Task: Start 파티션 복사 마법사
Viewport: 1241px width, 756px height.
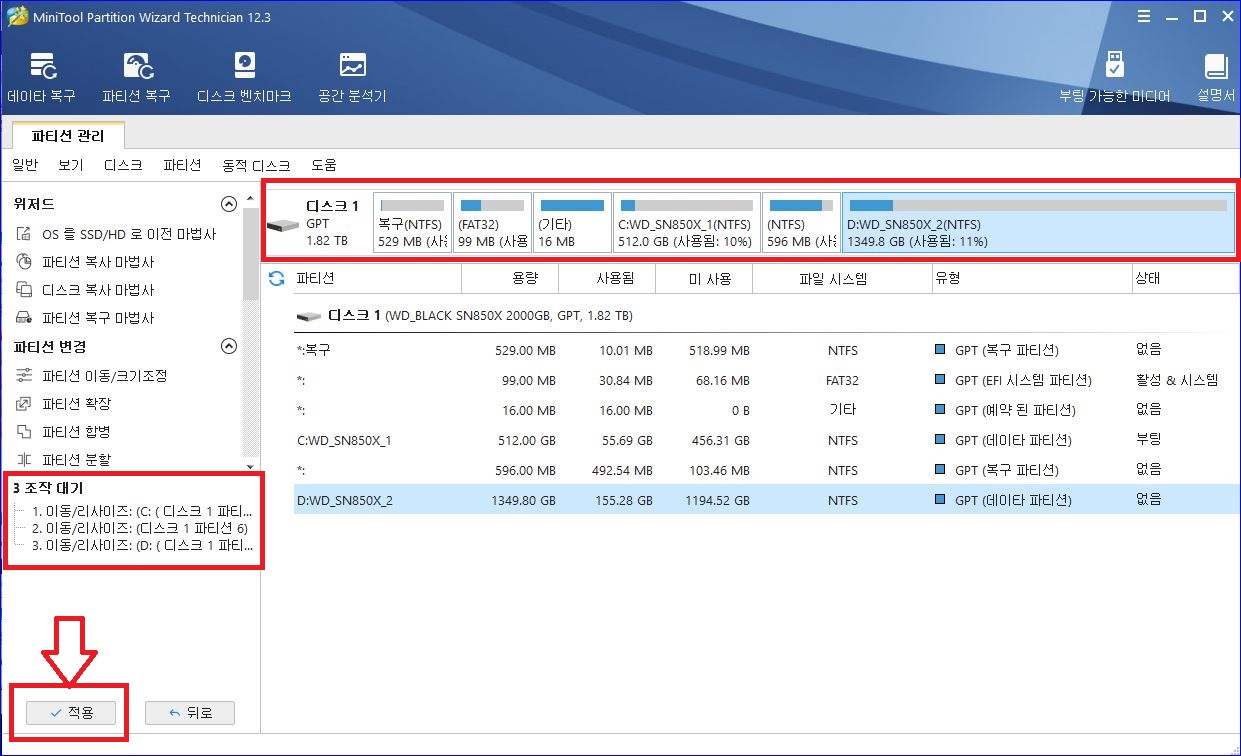Action: point(85,262)
